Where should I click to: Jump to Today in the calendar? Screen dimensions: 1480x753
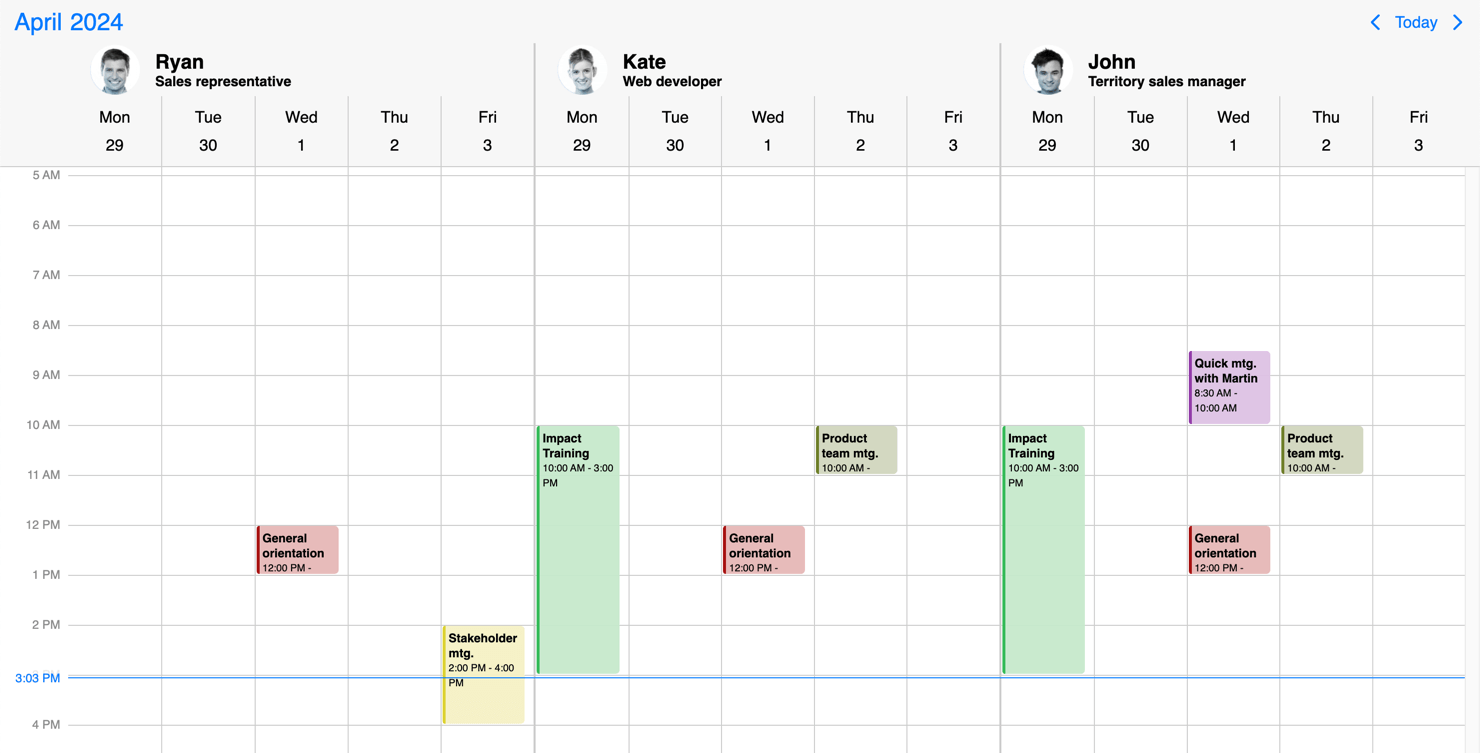point(1416,22)
